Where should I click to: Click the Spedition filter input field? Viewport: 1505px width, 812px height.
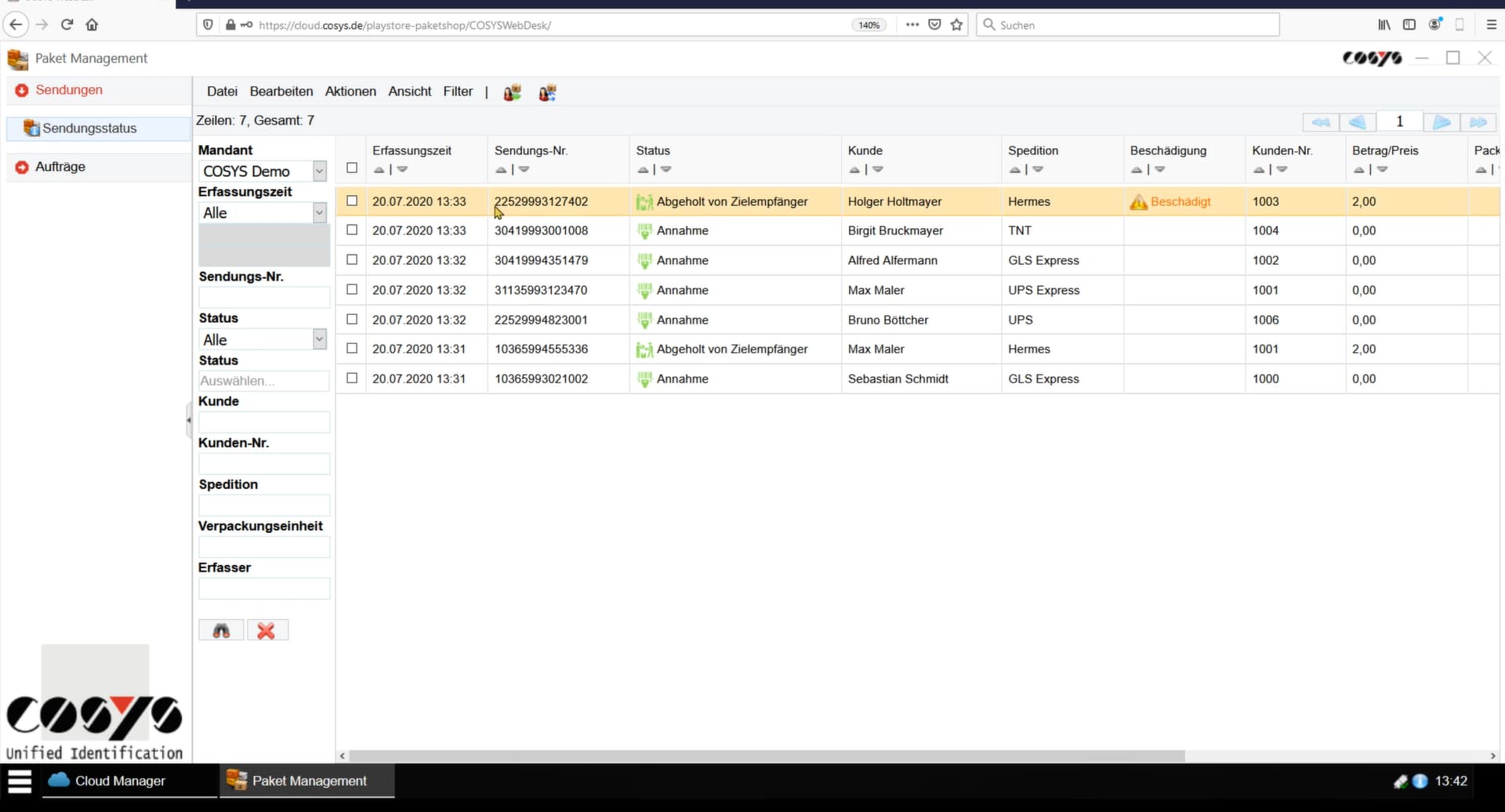(264, 506)
